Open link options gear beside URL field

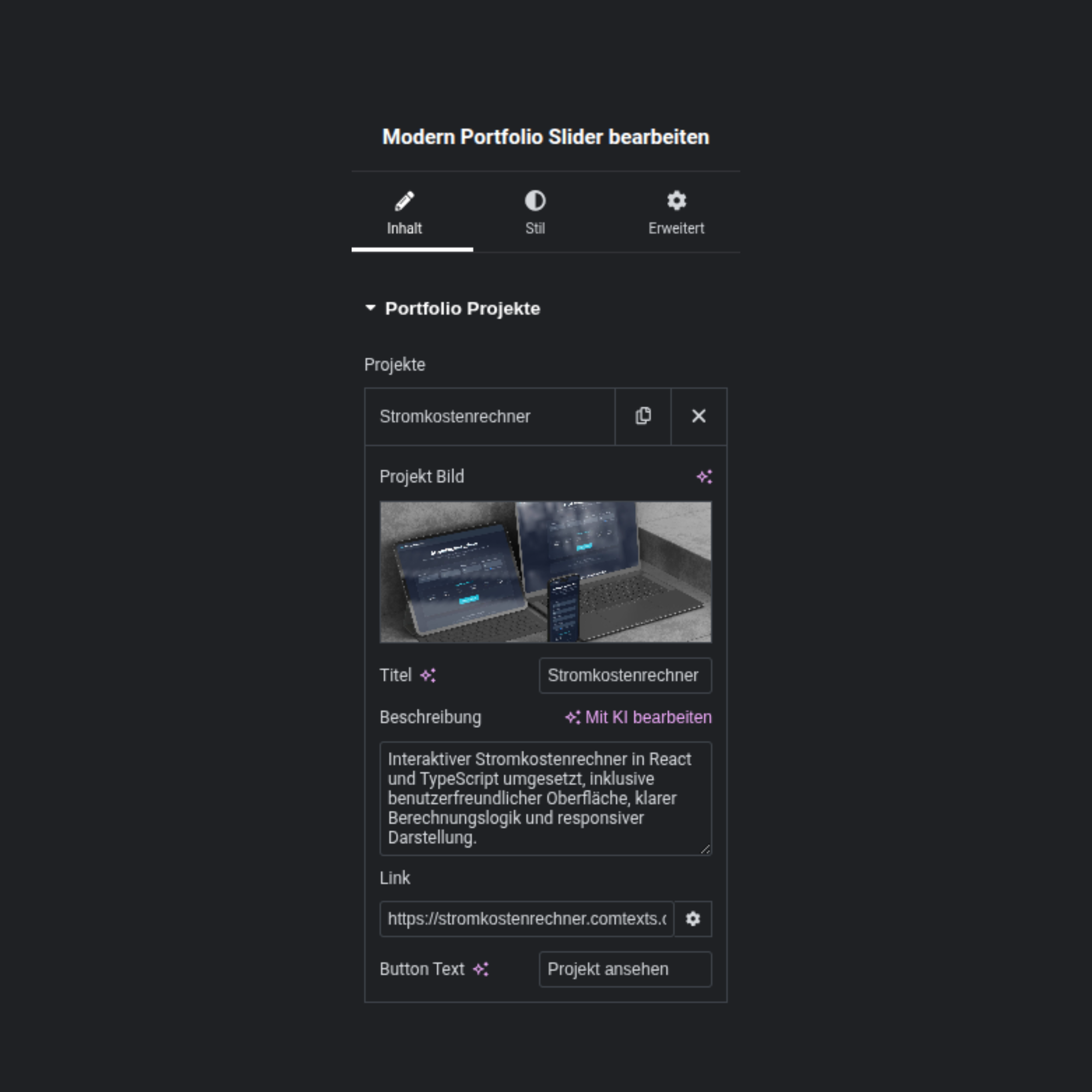pyautogui.click(x=693, y=919)
